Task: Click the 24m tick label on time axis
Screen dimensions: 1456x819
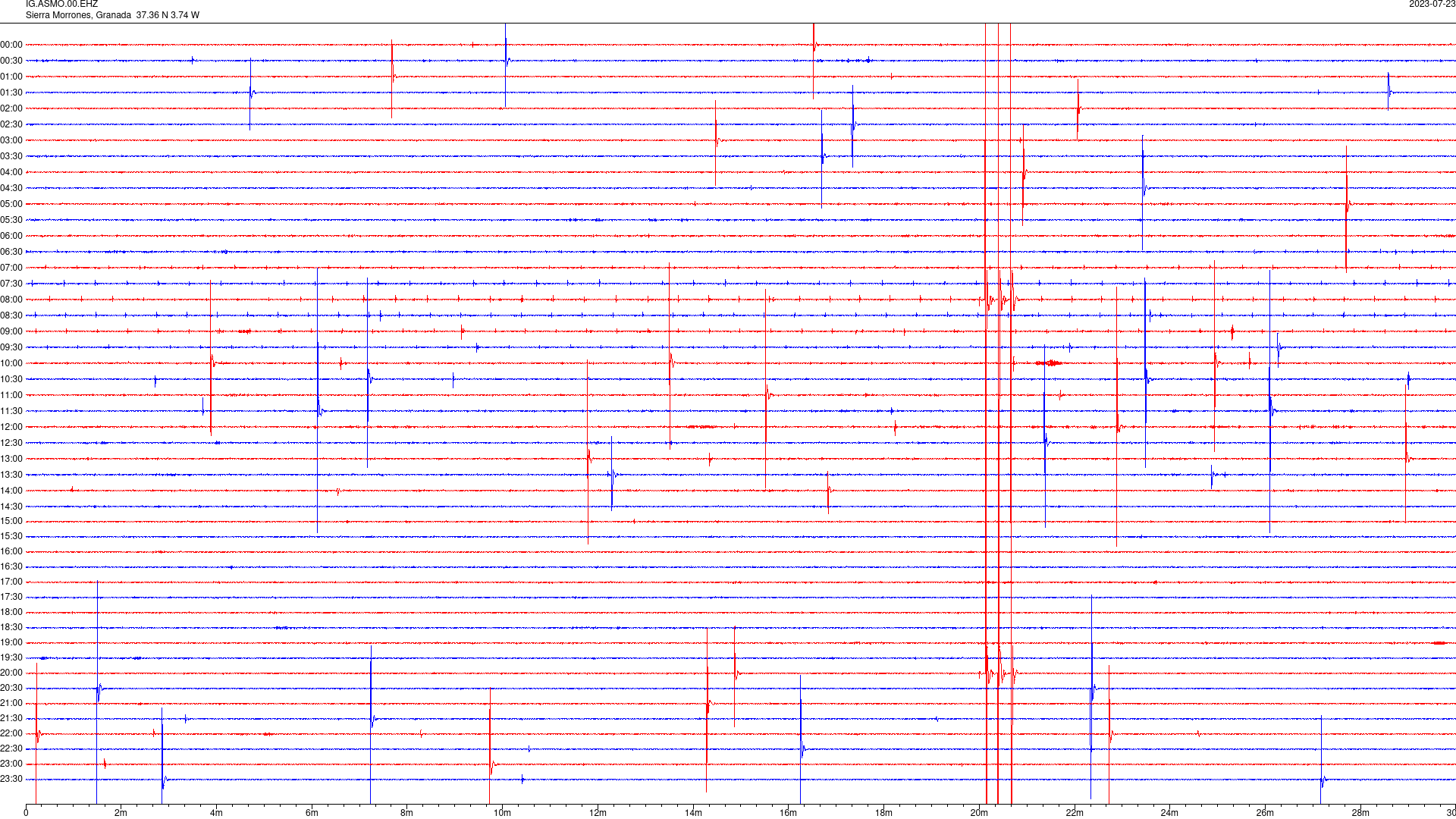Action: 1169,813
